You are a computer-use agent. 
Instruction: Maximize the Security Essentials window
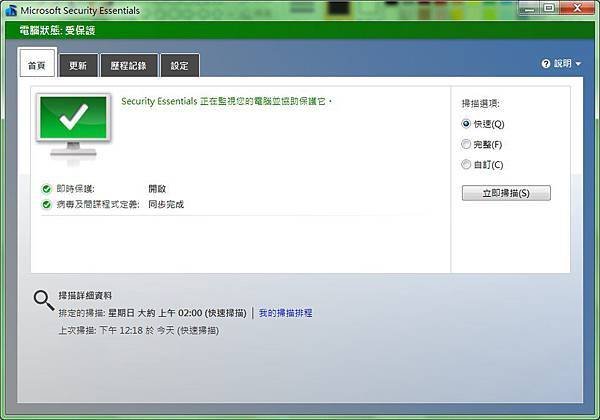(549, 8)
